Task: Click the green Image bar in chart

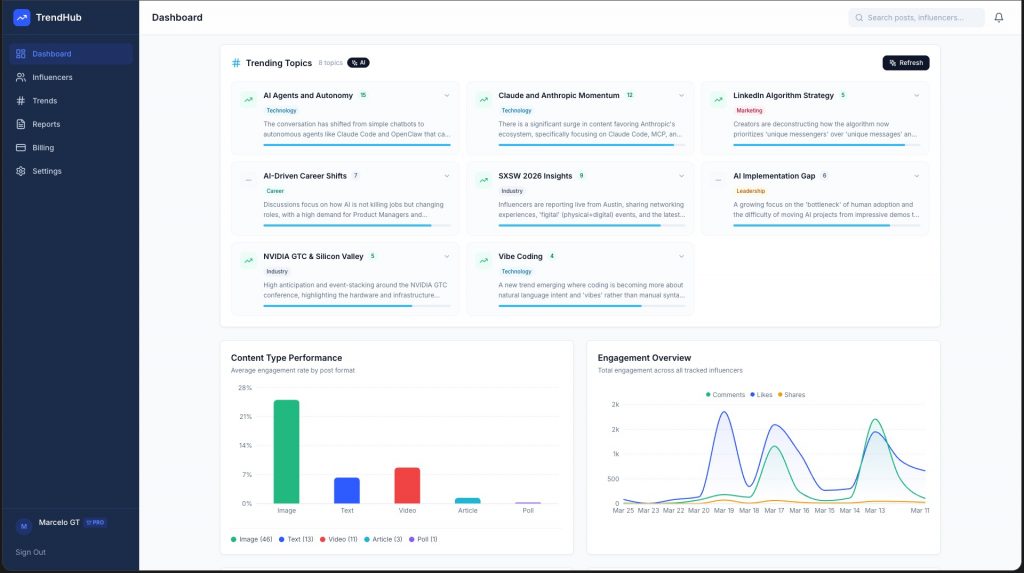Action: tap(286, 451)
